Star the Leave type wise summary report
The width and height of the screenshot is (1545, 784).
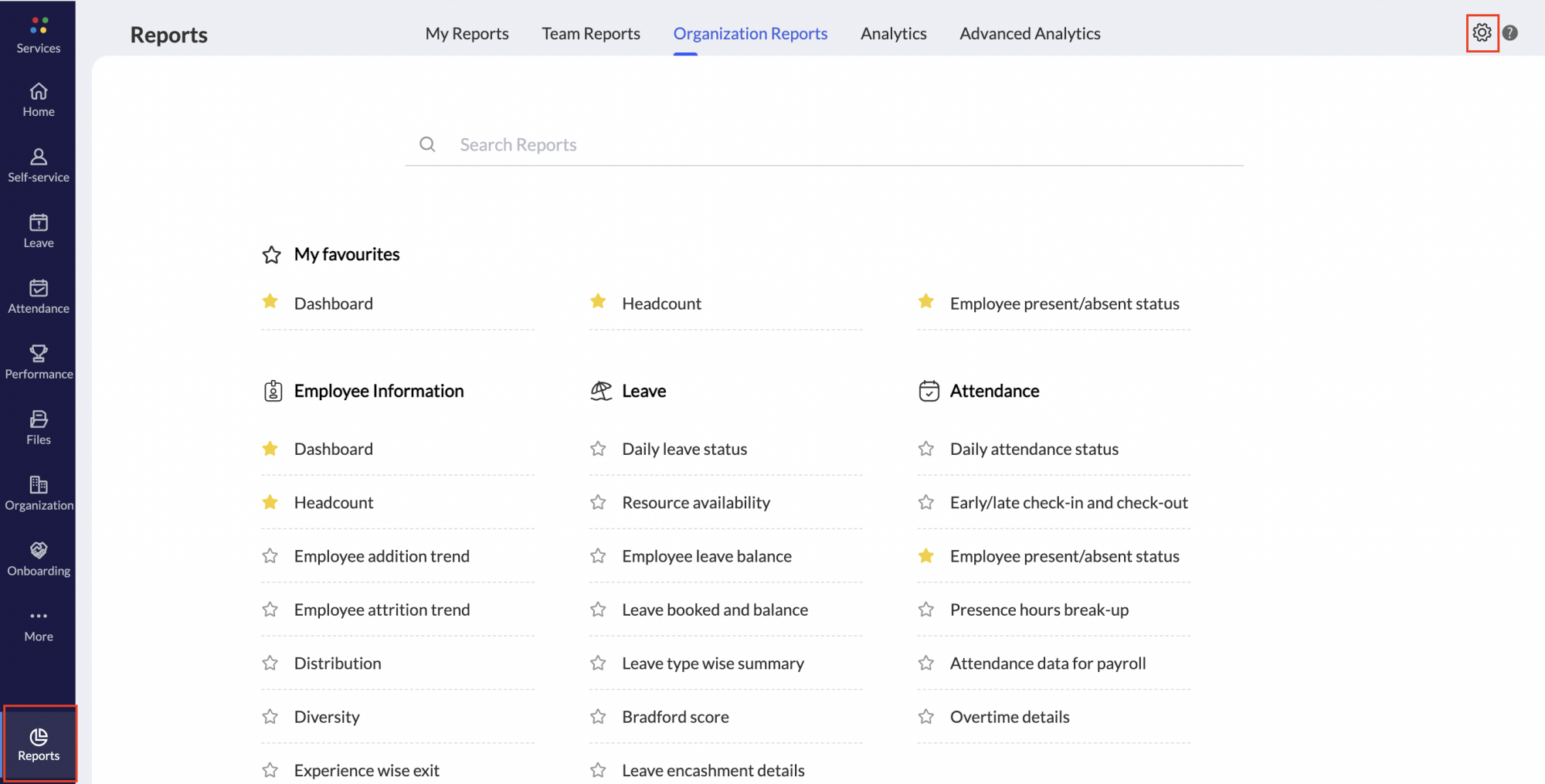click(598, 663)
